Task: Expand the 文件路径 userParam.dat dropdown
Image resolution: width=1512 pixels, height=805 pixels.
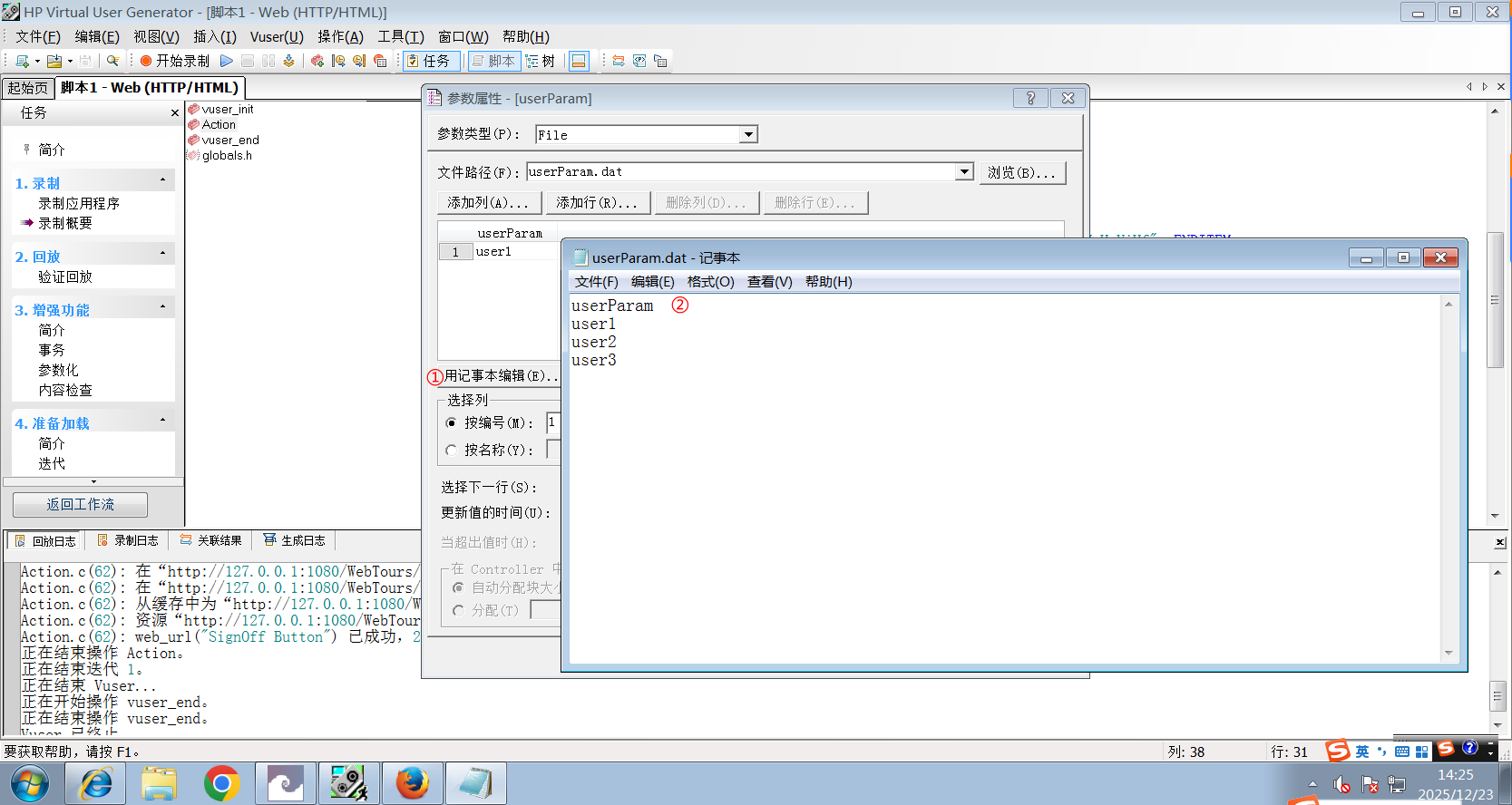Action: point(964,172)
